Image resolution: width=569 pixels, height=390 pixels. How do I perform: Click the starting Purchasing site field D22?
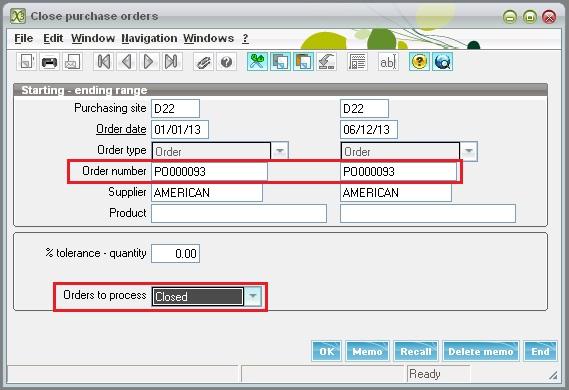(175, 108)
